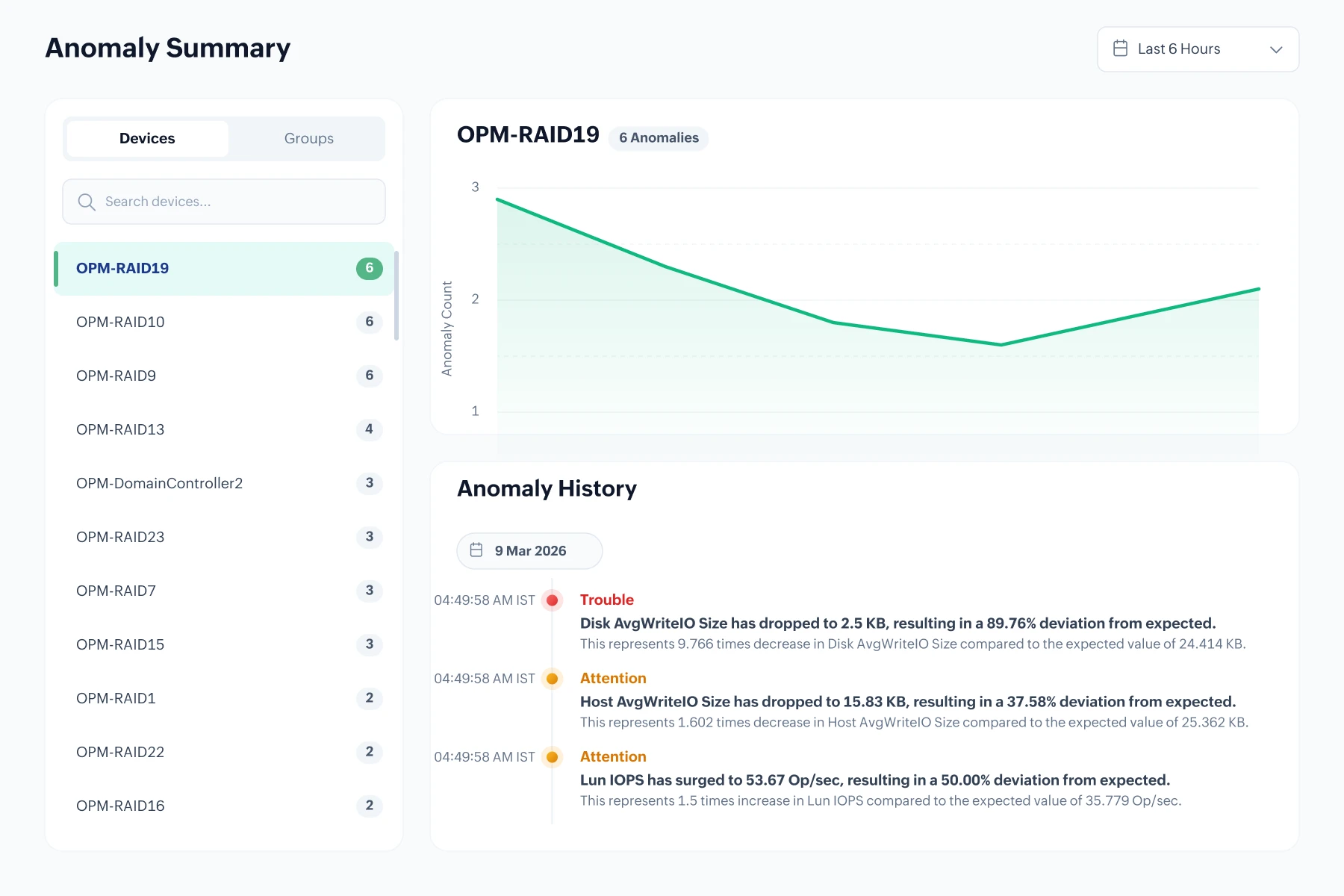This screenshot has height=896, width=1344.
Task: Switch to the Groups tab
Action: [x=308, y=139]
